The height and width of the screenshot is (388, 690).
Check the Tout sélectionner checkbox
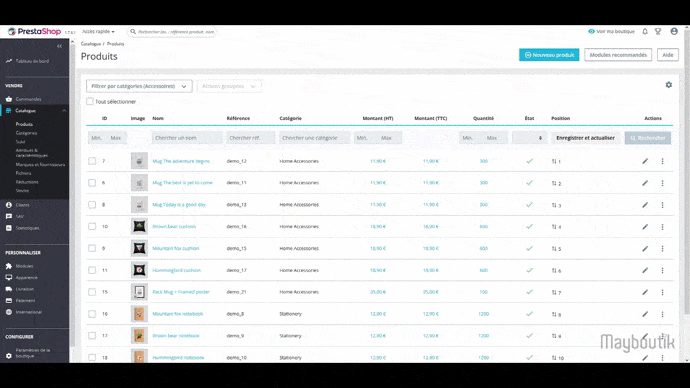90,101
